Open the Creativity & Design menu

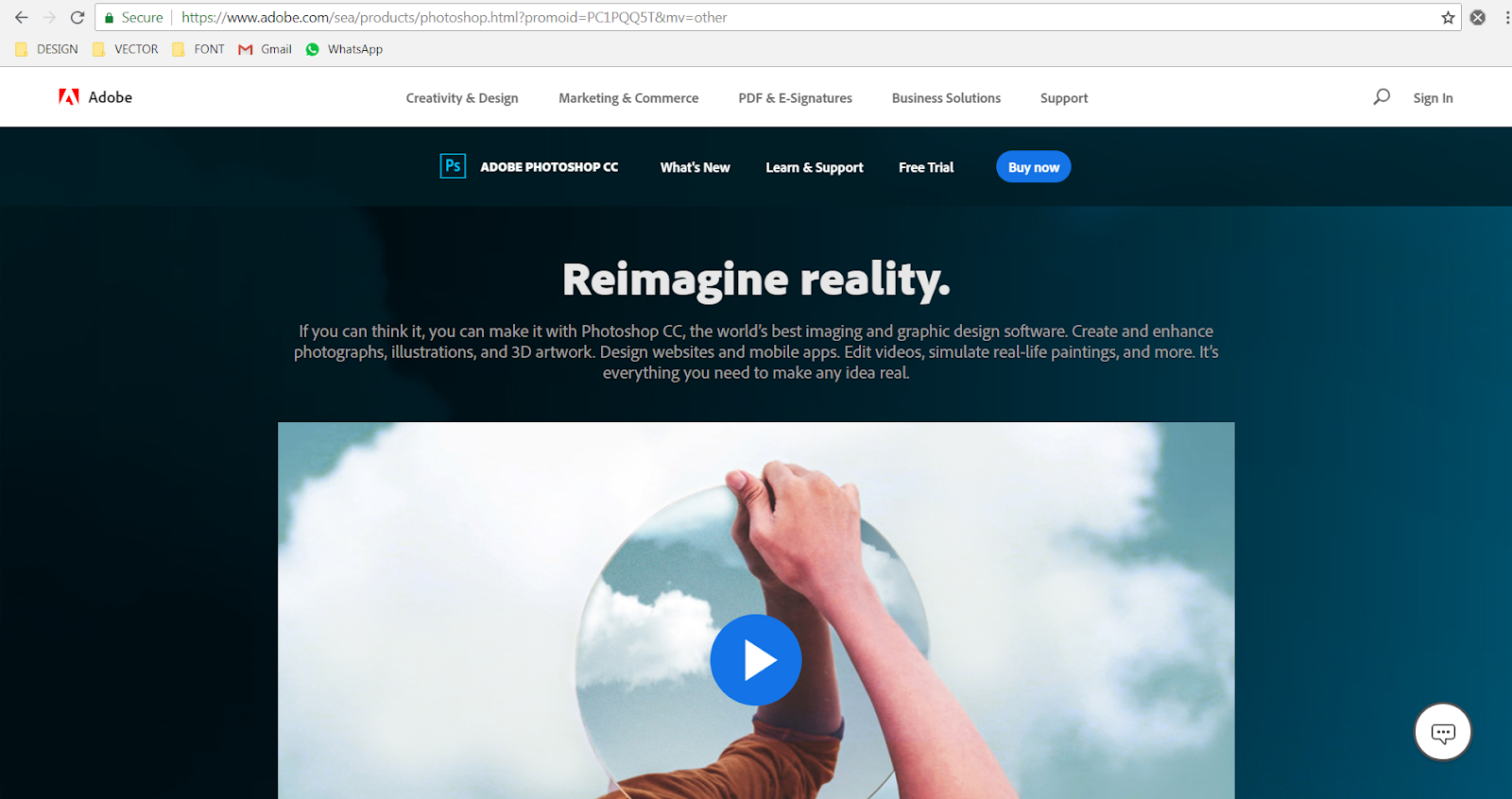coord(462,98)
